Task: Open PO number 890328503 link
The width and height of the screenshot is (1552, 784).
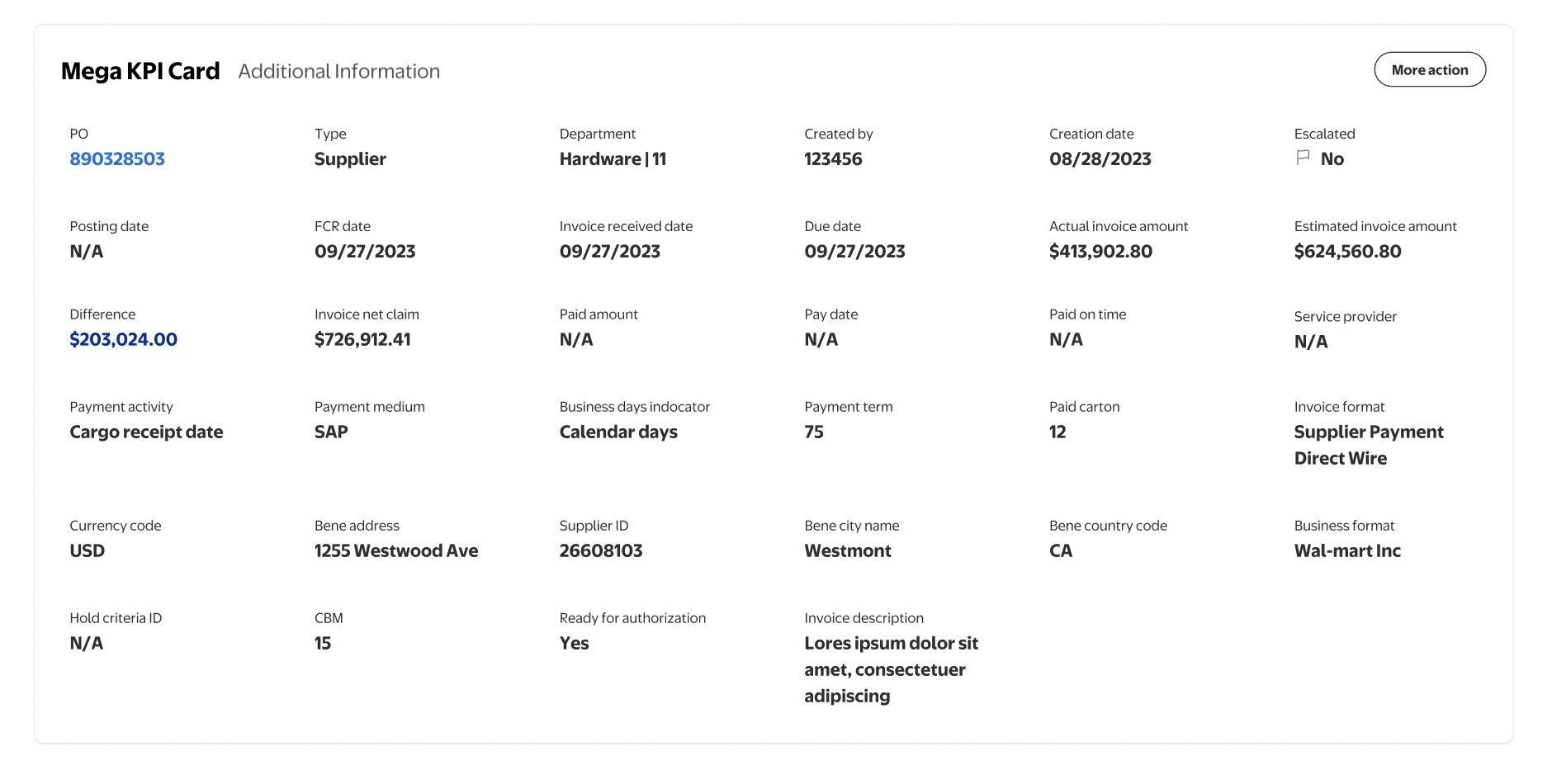Action: point(117,159)
